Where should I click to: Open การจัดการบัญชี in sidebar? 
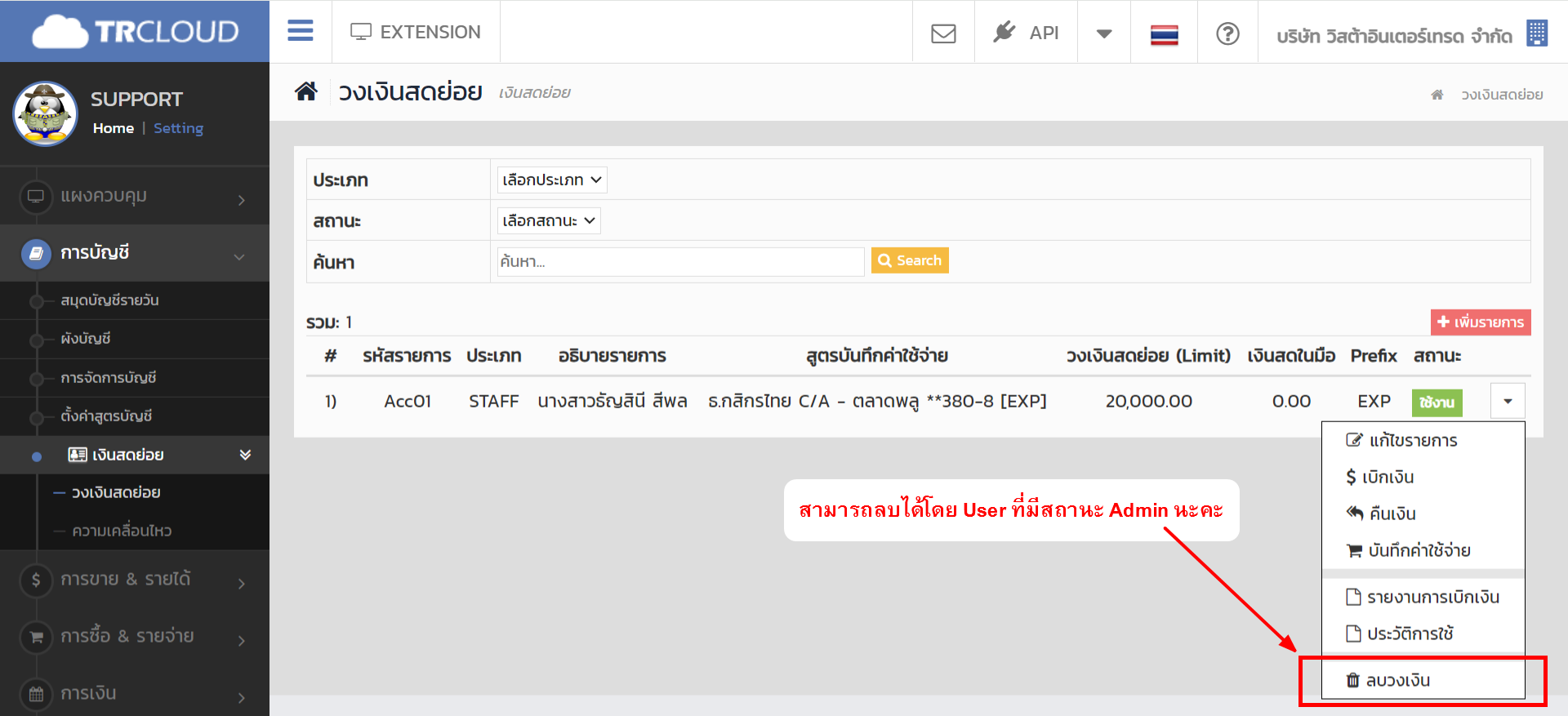coord(109,377)
